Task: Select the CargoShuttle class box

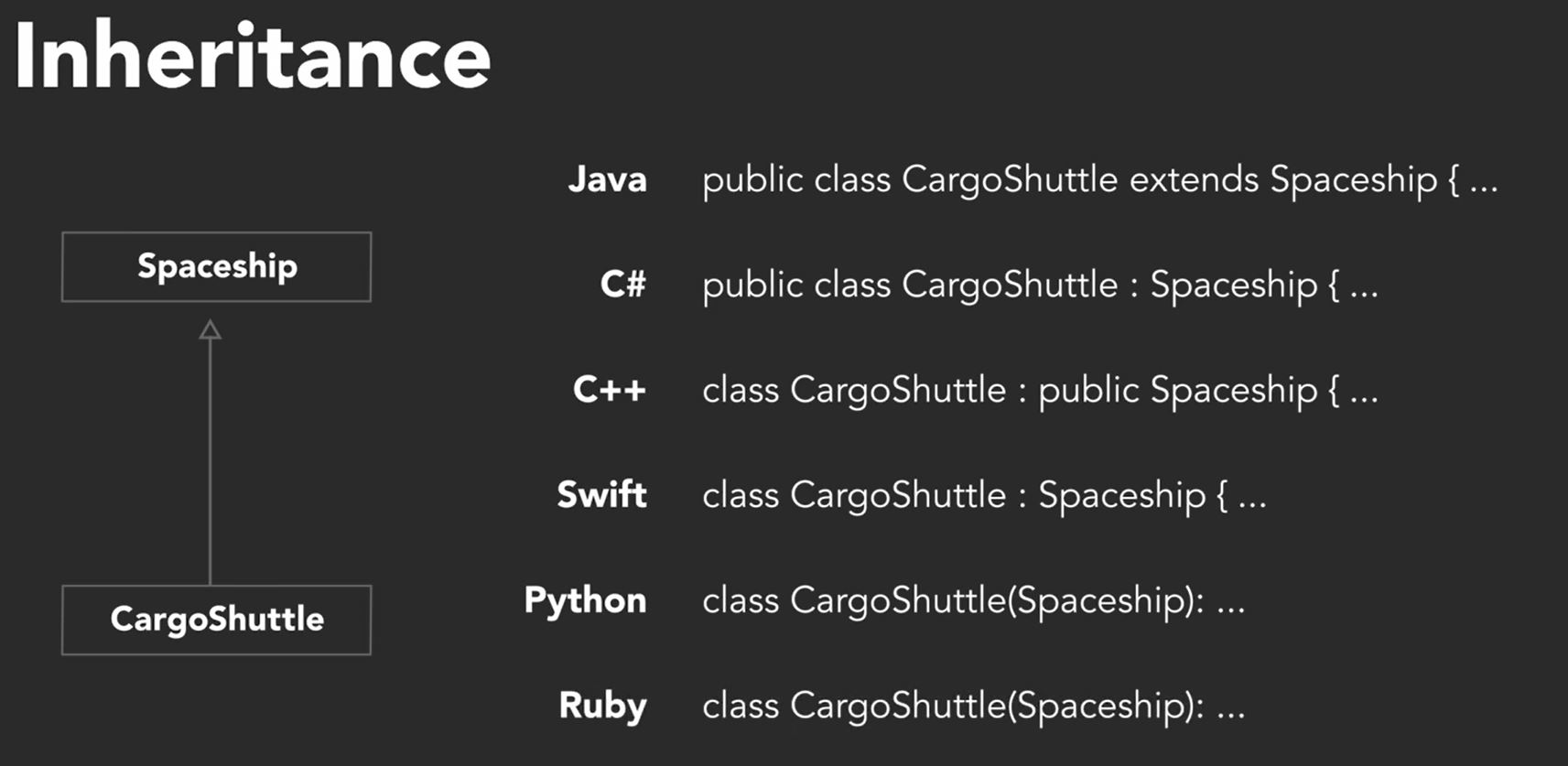Action: coord(217,620)
